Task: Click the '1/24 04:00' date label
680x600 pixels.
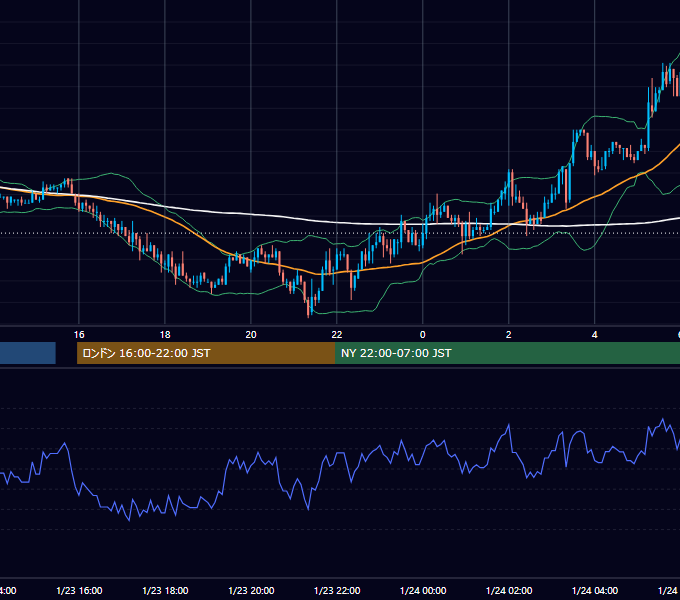Action: pos(595,590)
